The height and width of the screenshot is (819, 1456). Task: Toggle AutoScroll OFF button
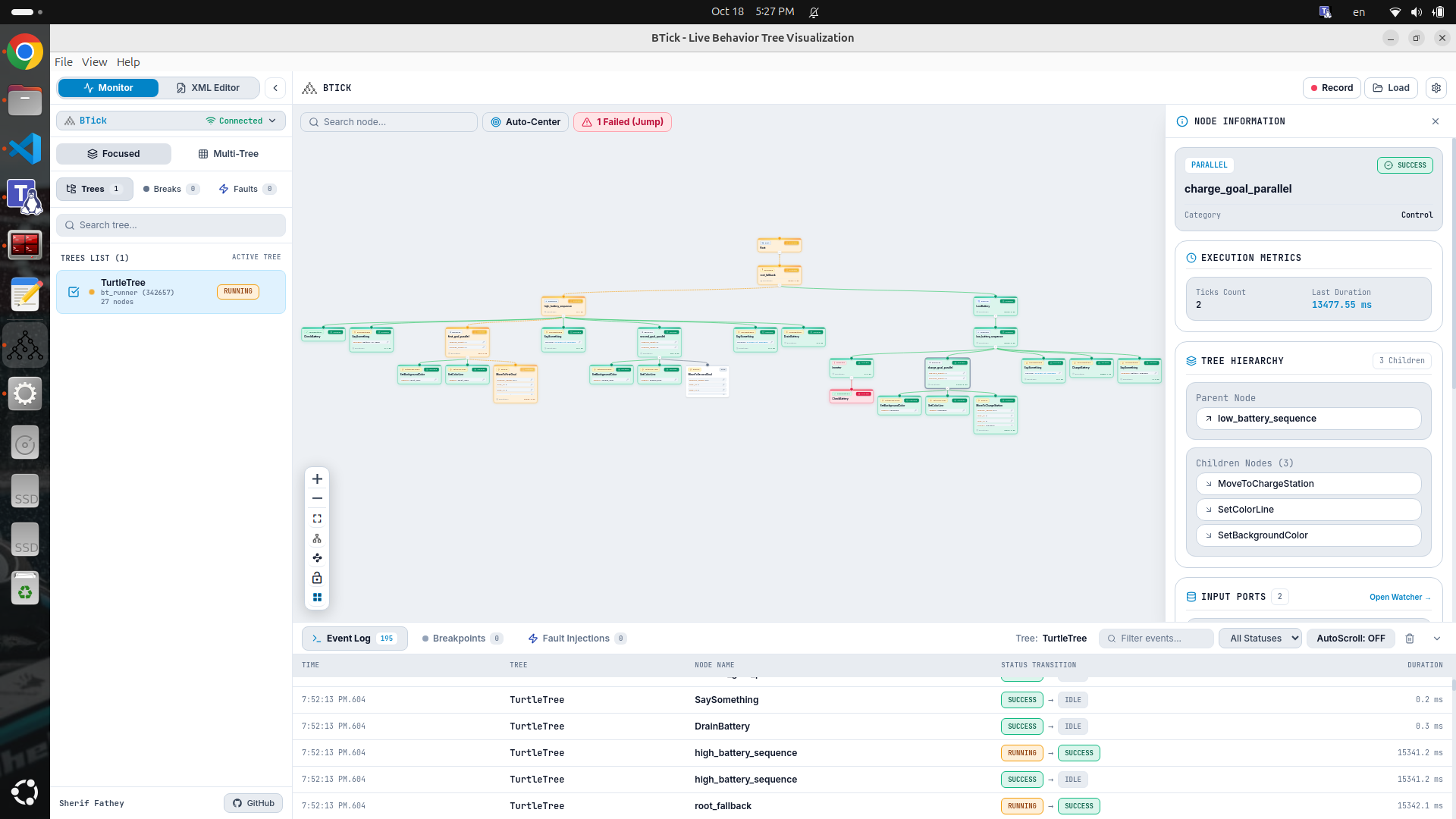click(1351, 639)
